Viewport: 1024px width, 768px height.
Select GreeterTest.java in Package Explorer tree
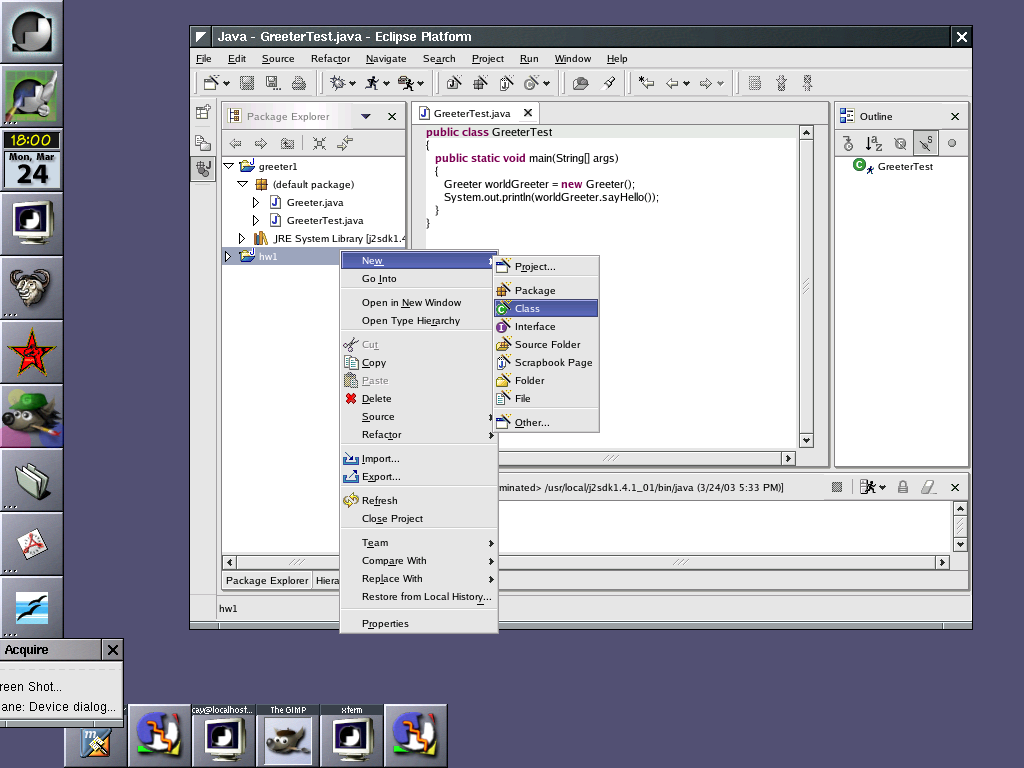[x=325, y=221]
